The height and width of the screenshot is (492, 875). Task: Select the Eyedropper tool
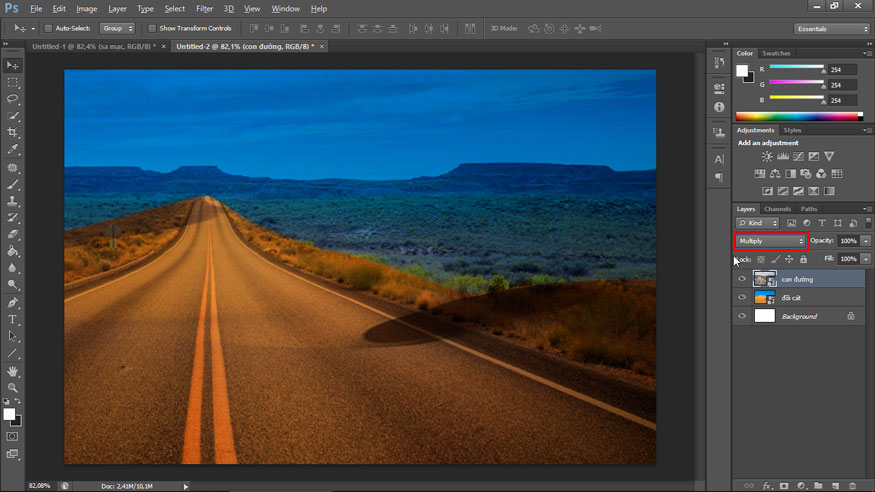(13, 149)
